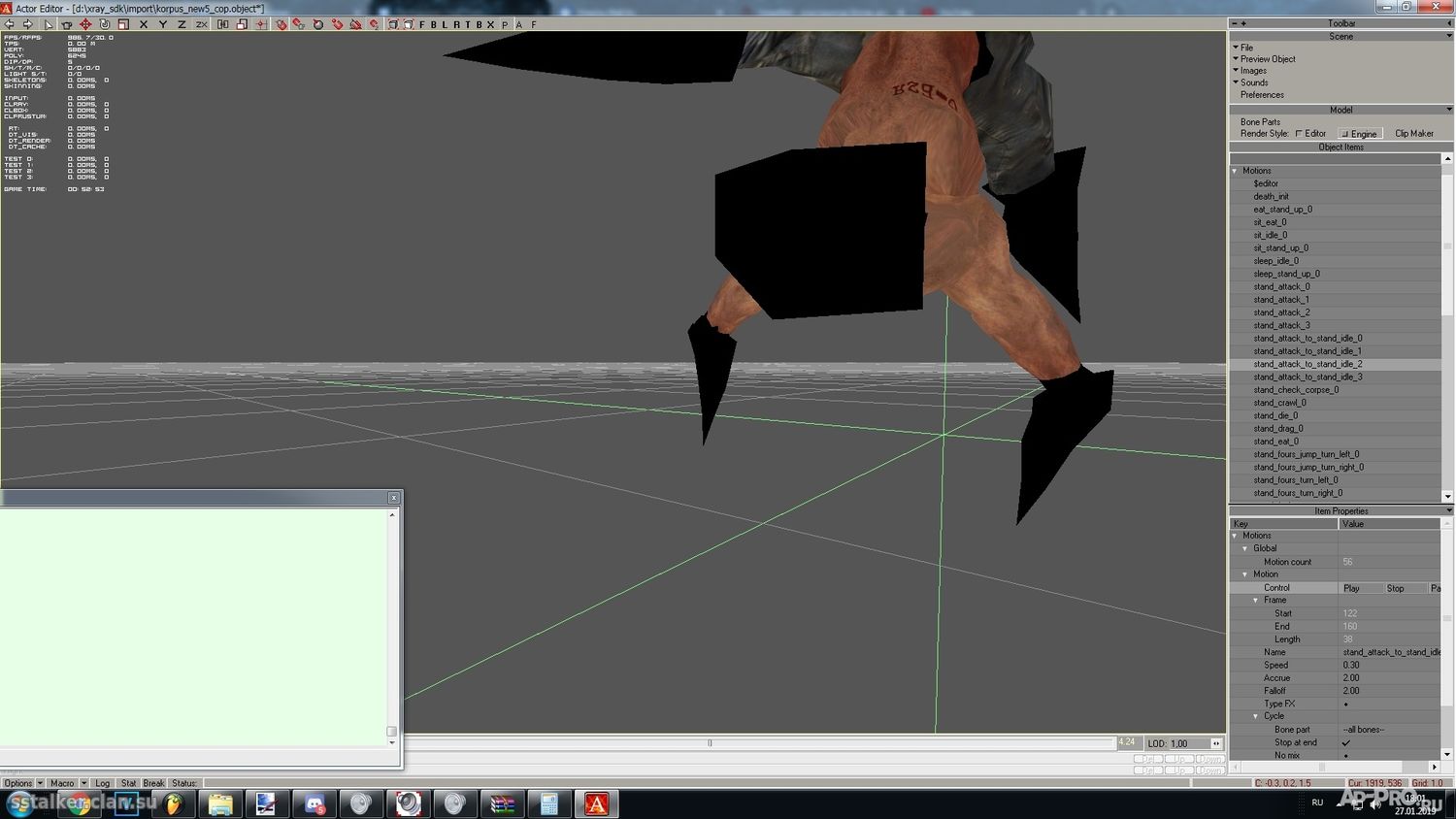This screenshot has height=819, width=1456.
Task: Toggle the No mix checkbox
Action: 1345,755
